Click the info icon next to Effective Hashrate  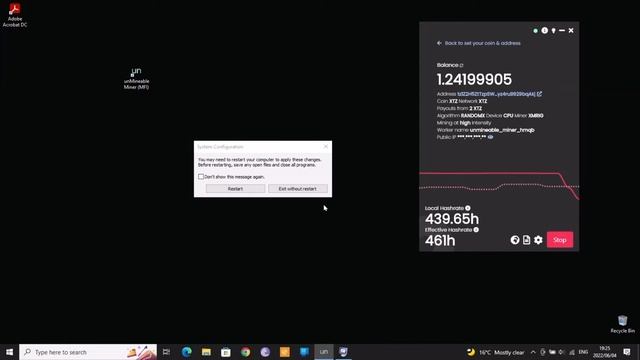pos(476,230)
